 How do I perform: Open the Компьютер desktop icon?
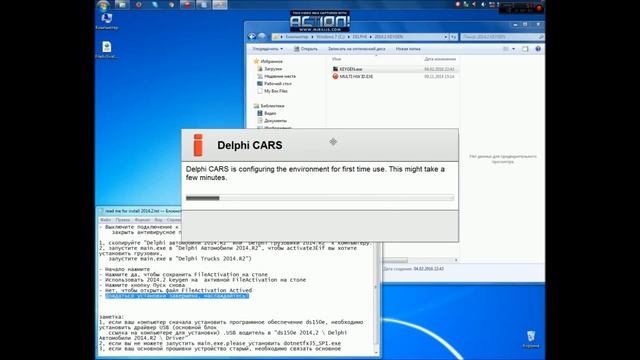[107, 21]
